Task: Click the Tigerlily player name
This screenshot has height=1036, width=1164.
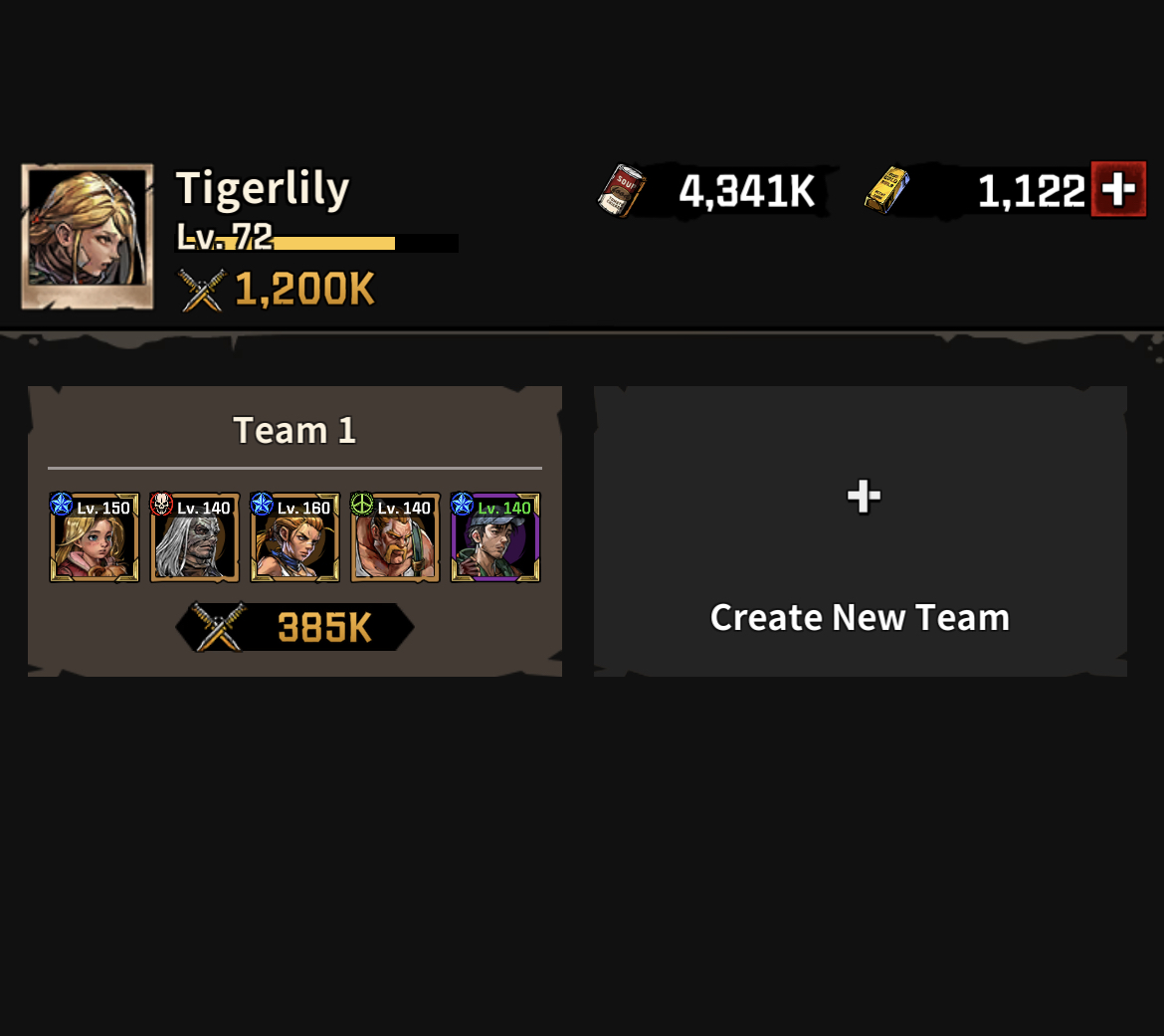Action: coord(262,188)
